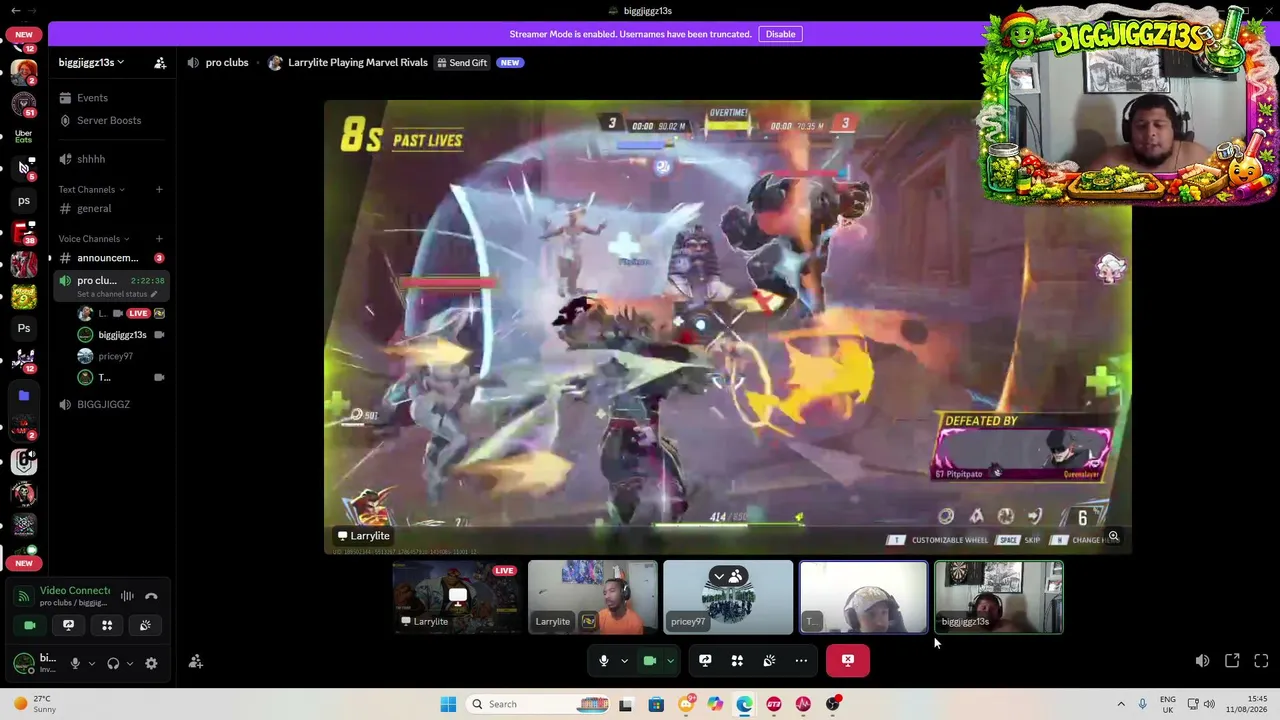Toggle noise suppression waveform icon
This screenshot has width=1280, height=720.
(127, 597)
